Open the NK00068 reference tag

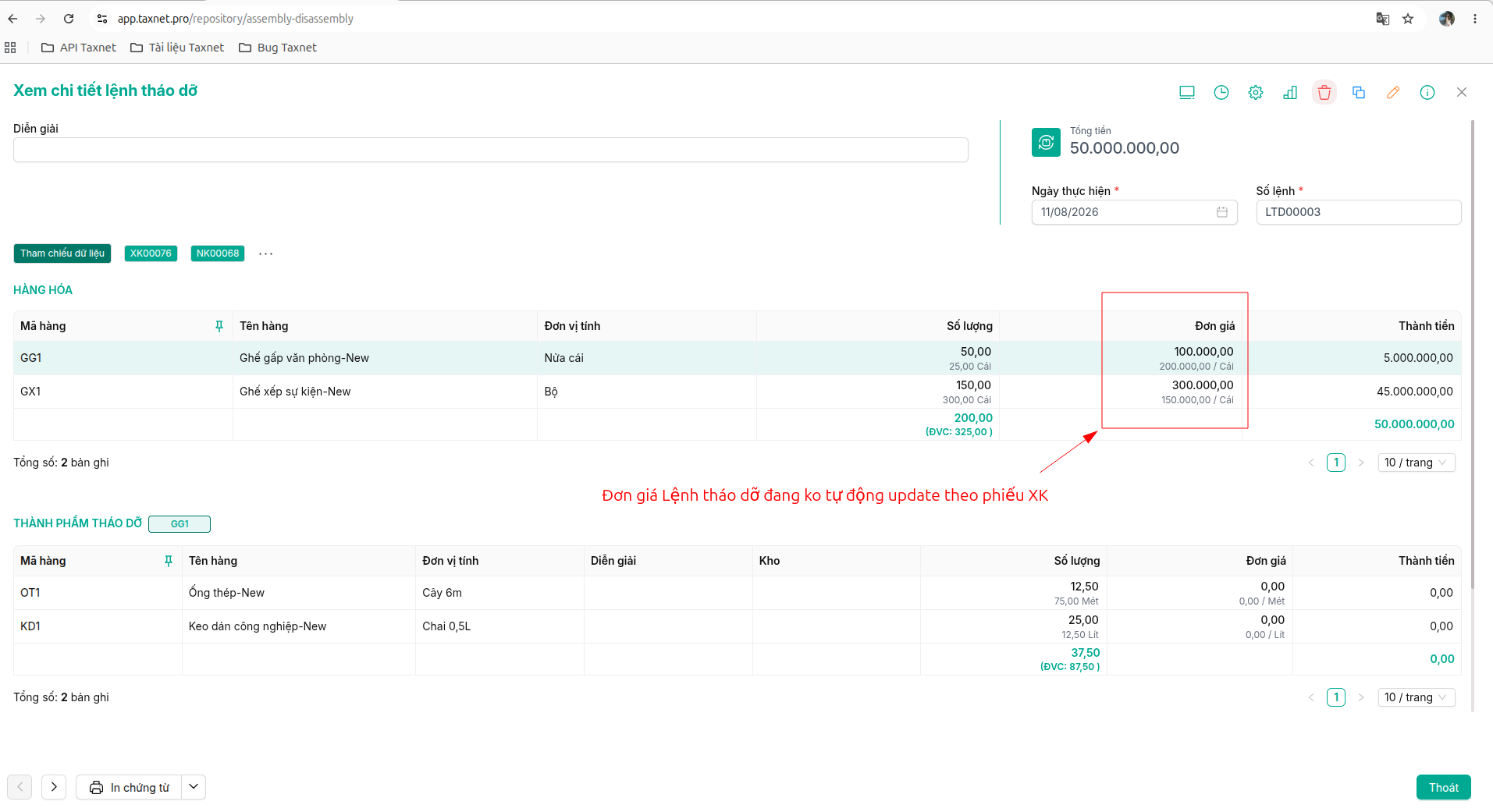(x=218, y=254)
